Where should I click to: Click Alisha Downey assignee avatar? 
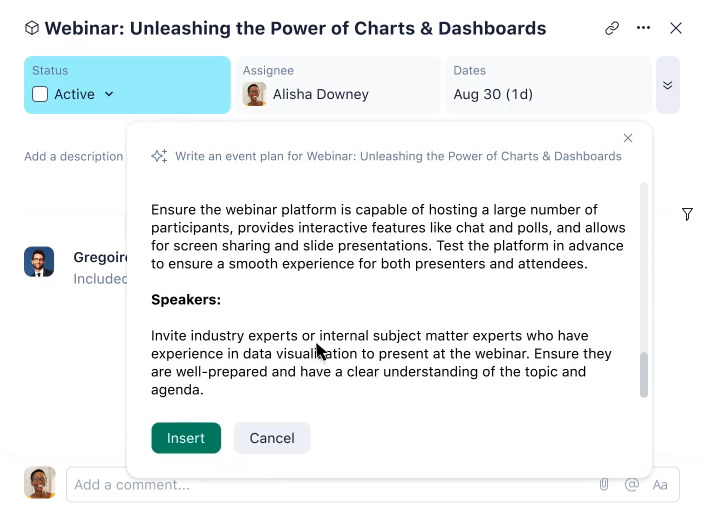[x=254, y=94]
